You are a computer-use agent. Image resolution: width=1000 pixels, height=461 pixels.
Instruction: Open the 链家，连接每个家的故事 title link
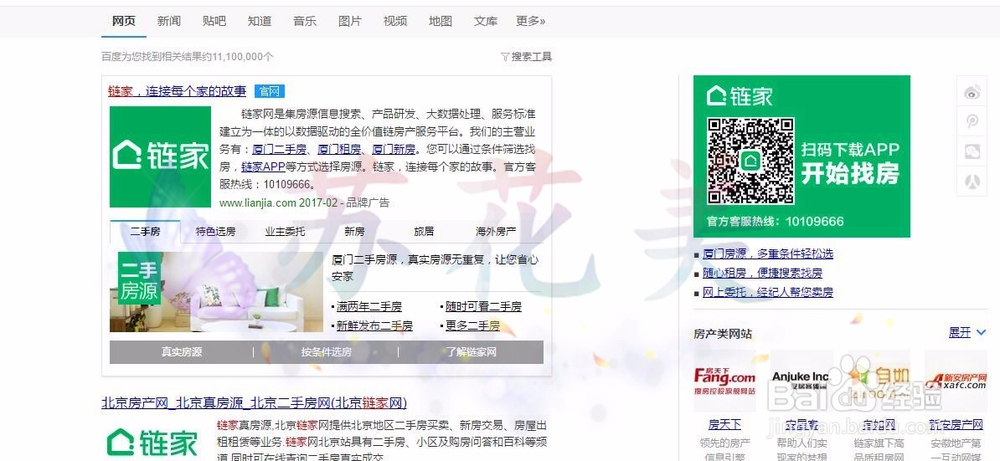(x=177, y=91)
